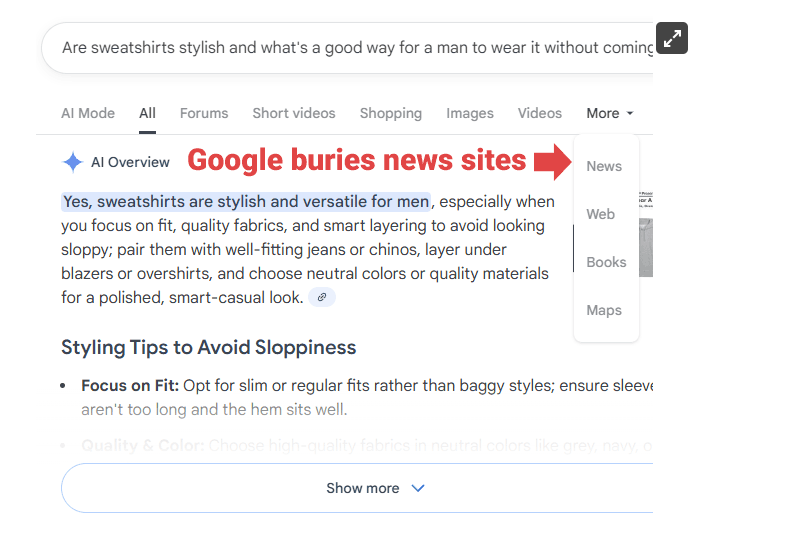This screenshot has height=536, width=796.
Task: Select Books from the More menu
Action: pyautogui.click(x=606, y=262)
